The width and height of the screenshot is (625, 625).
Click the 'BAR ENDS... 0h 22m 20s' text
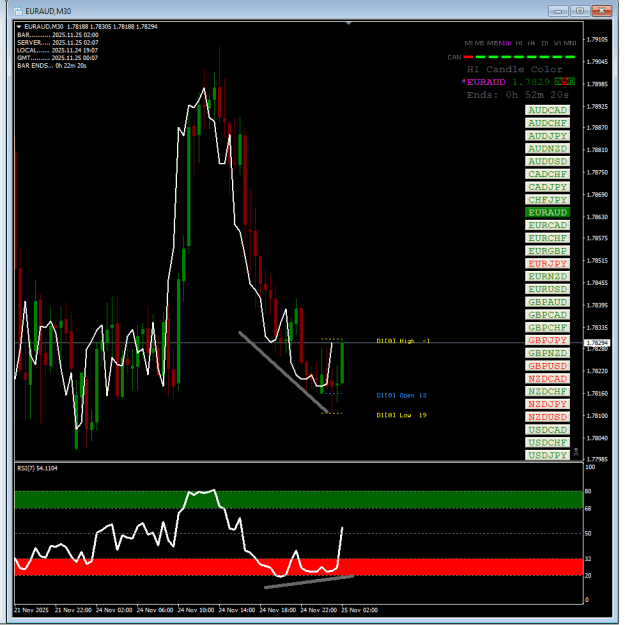[52, 66]
